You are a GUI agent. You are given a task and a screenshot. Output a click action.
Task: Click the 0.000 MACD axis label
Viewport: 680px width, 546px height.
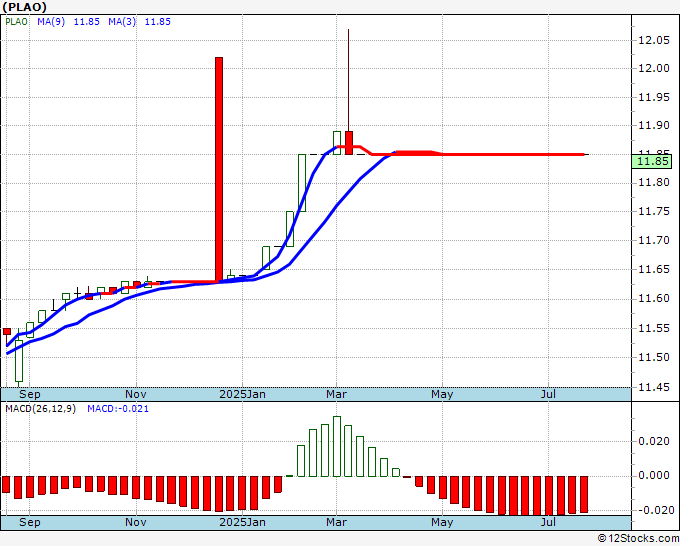coord(654,475)
